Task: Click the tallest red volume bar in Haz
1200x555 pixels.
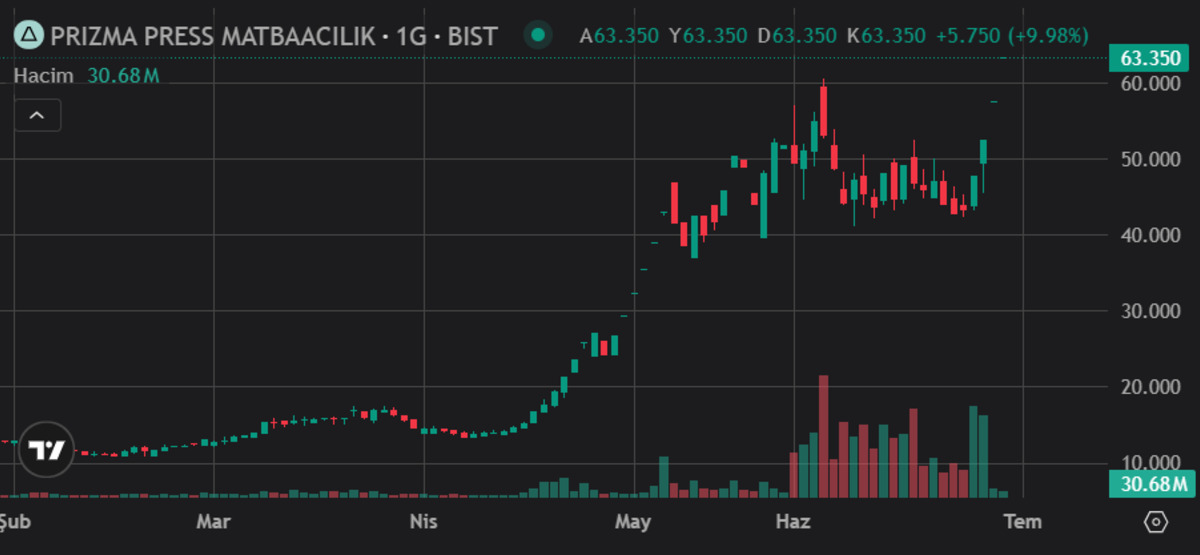Action: point(824,437)
